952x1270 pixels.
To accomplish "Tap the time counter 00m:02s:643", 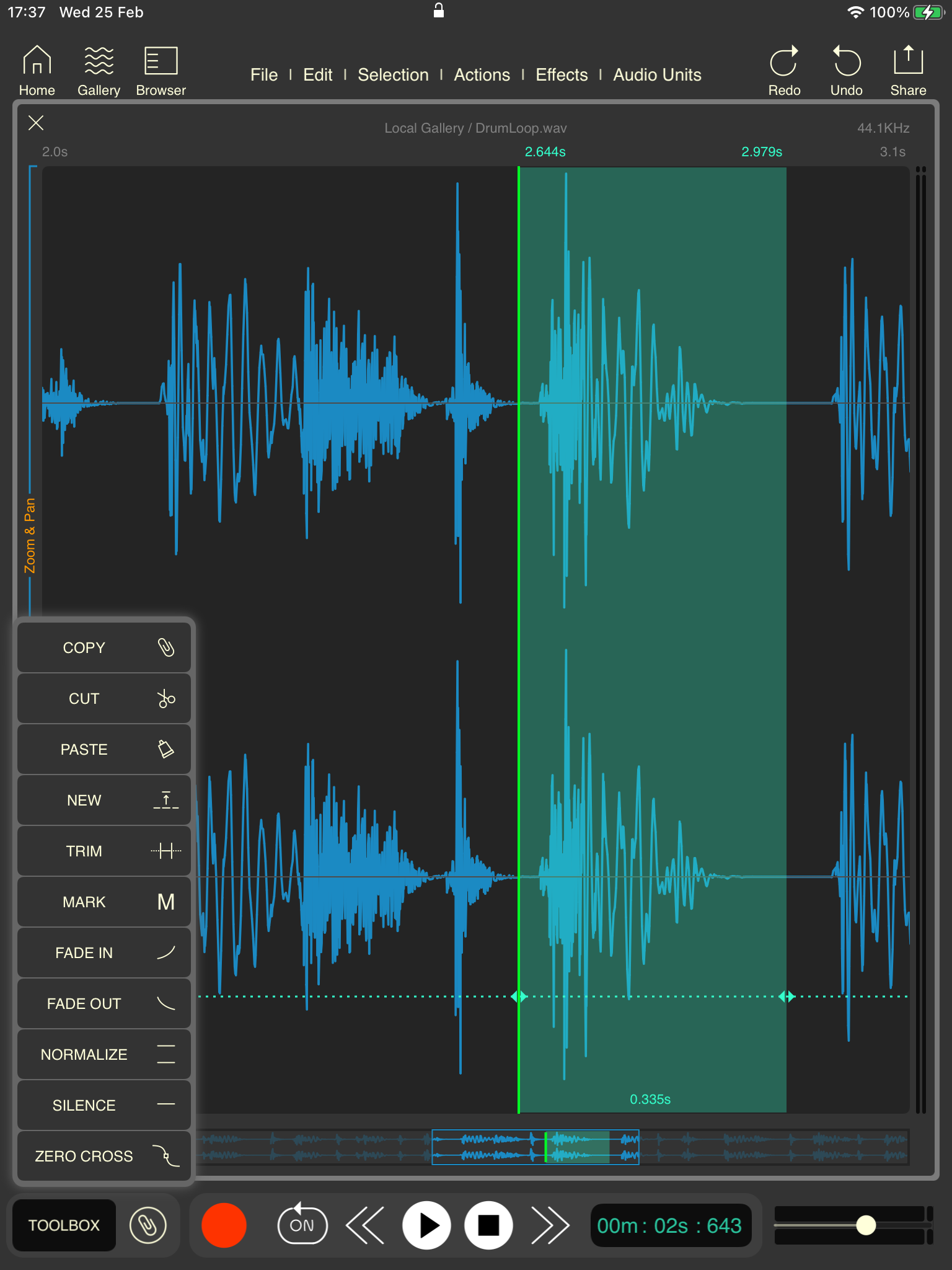I will (x=670, y=1225).
